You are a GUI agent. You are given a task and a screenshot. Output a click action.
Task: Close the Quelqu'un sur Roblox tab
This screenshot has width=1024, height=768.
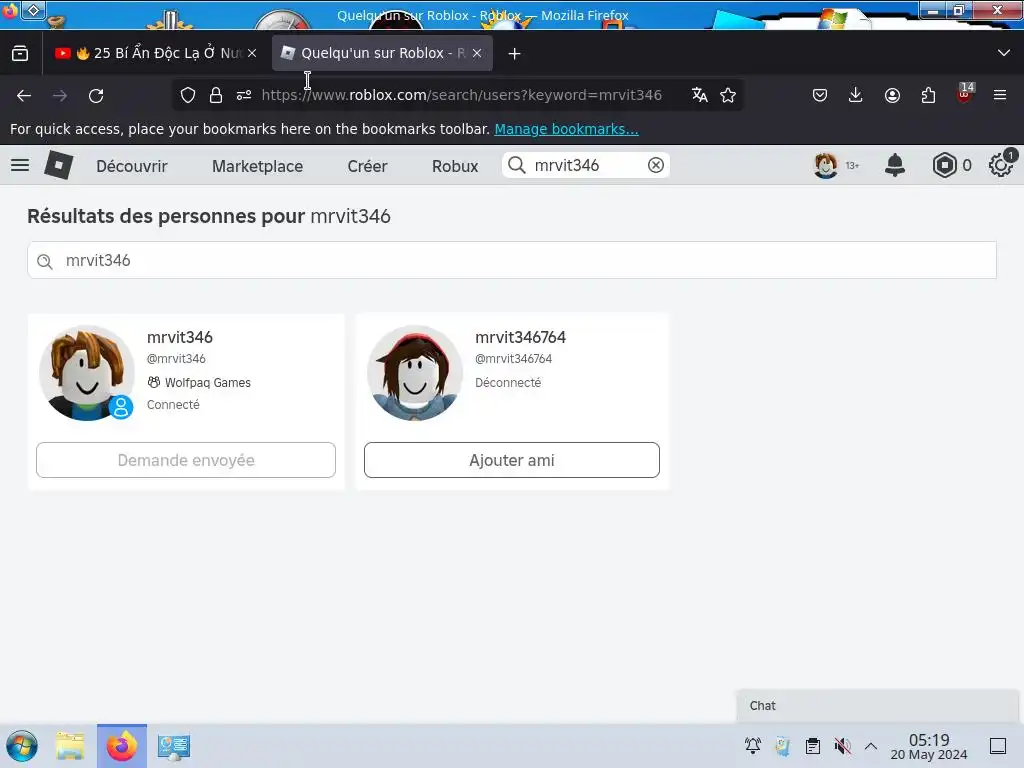click(x=477, y=54)
